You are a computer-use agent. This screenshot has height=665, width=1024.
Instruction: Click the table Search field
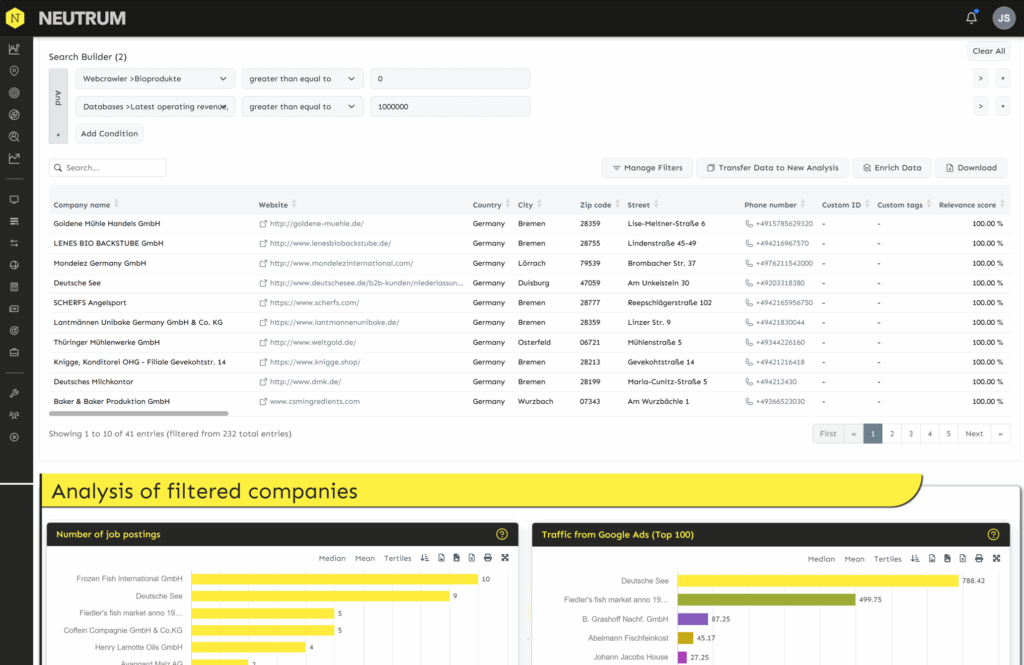click(x=108, y=168)
